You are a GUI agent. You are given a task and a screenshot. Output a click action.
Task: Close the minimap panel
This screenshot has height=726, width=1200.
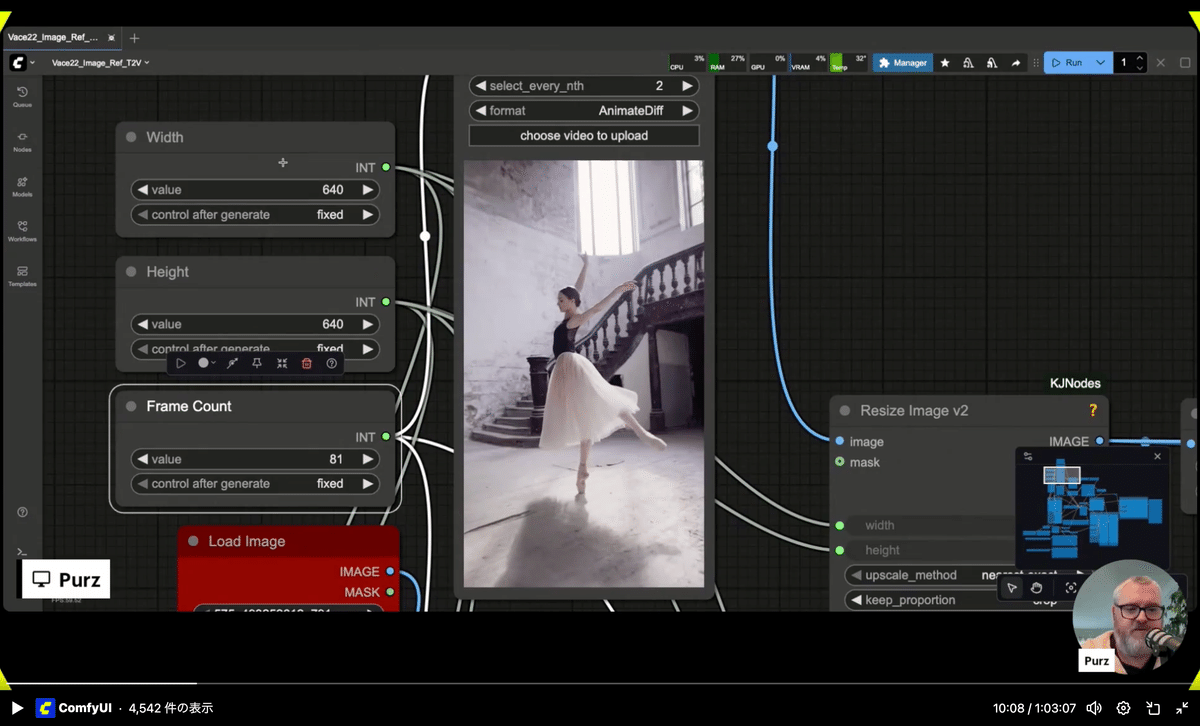point(1157,456)
